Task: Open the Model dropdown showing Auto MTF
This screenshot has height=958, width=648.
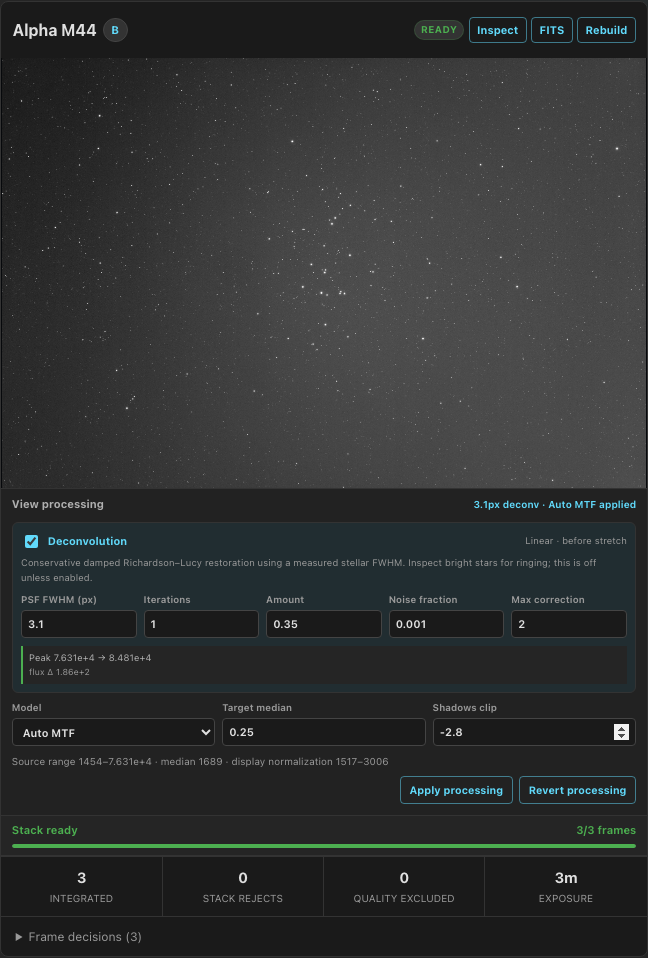Action: pyautogui.click(x=114, y=732)
